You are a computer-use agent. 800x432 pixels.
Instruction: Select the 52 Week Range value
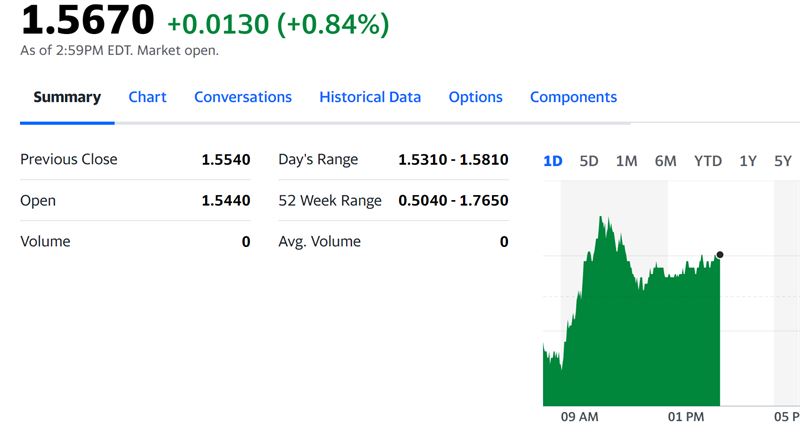(453, 200)
